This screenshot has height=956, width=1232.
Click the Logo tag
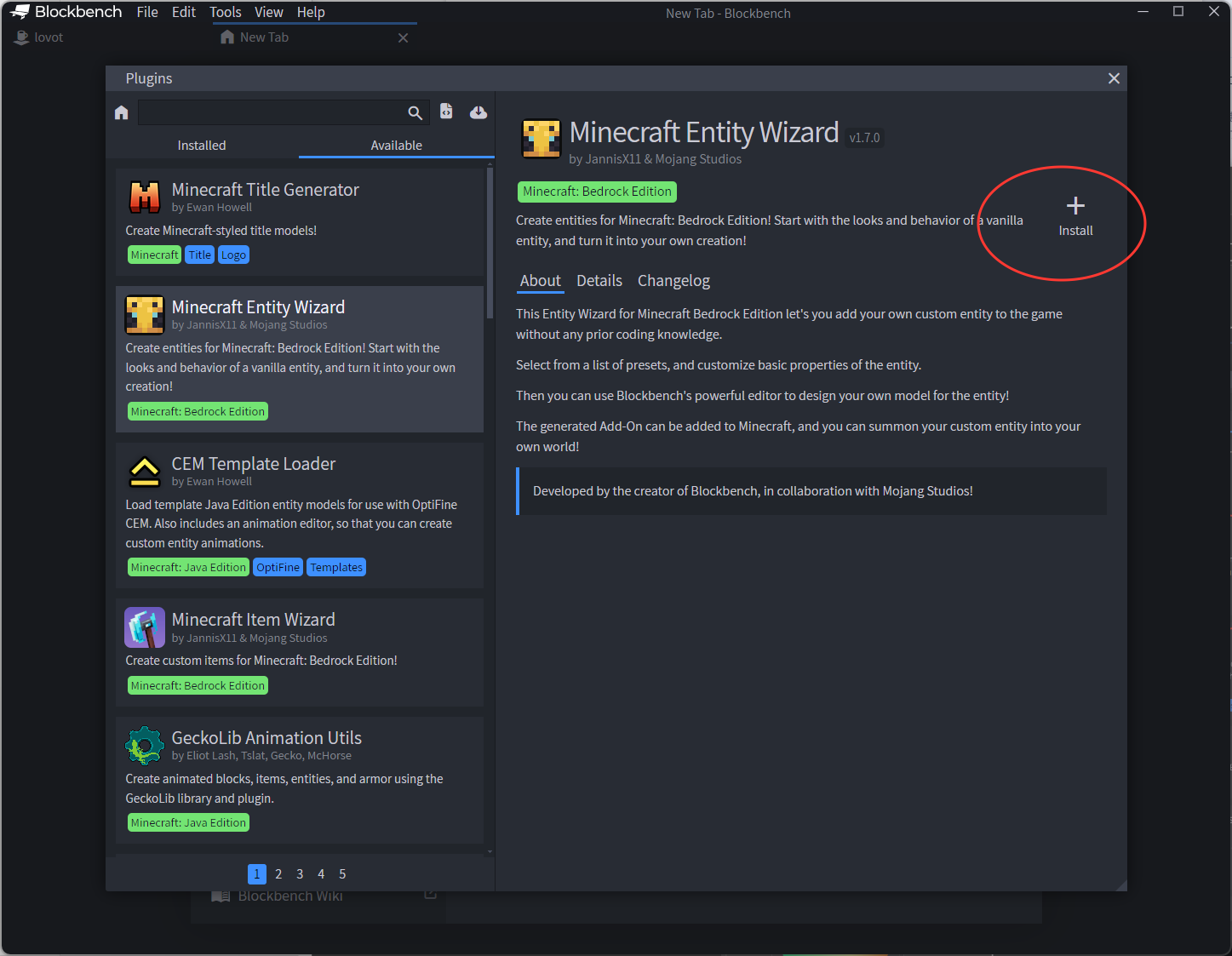pyautogui.click(x=233, y=255)
